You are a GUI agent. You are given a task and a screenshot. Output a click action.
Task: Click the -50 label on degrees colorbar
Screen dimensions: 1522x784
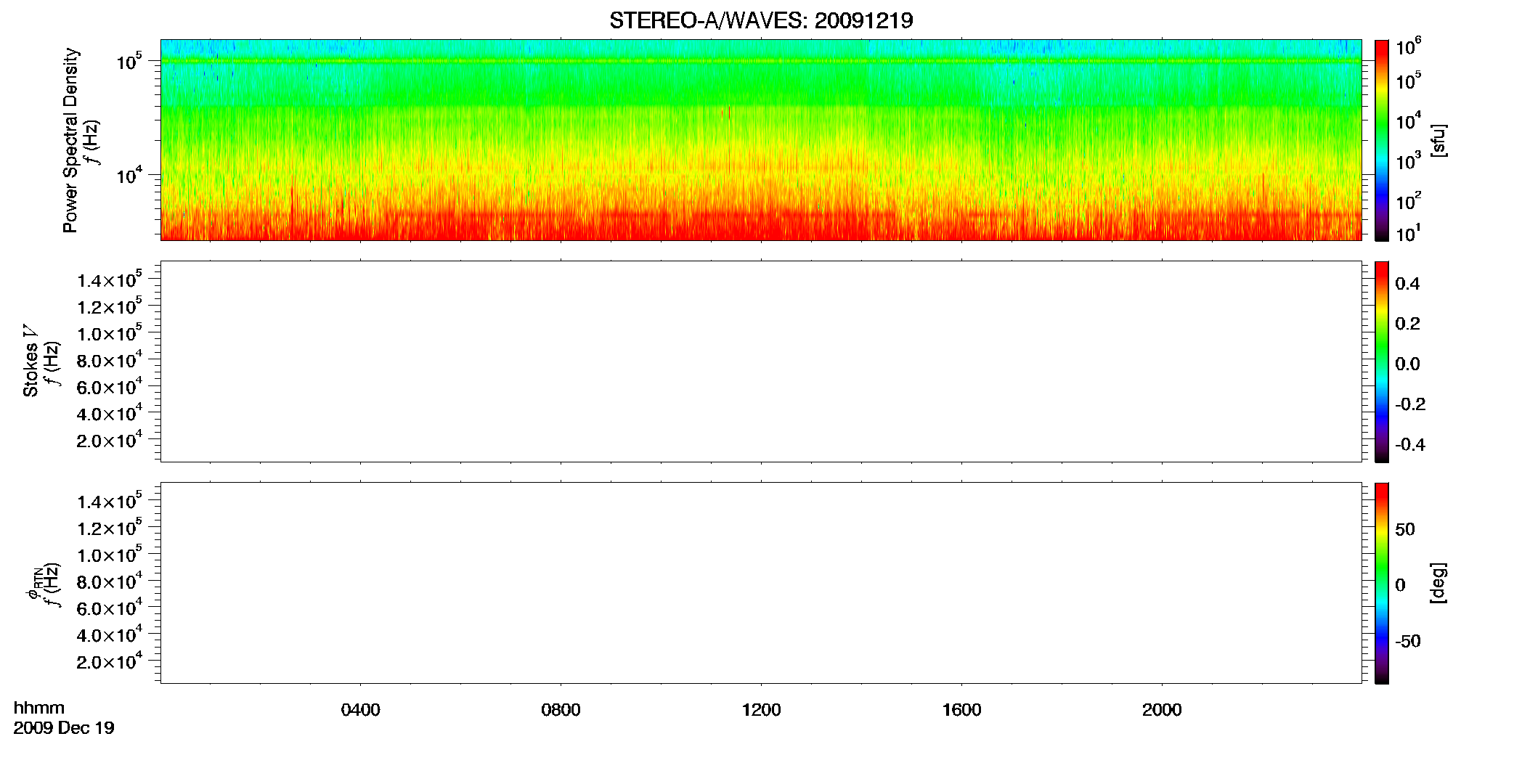click(1408, 642)
